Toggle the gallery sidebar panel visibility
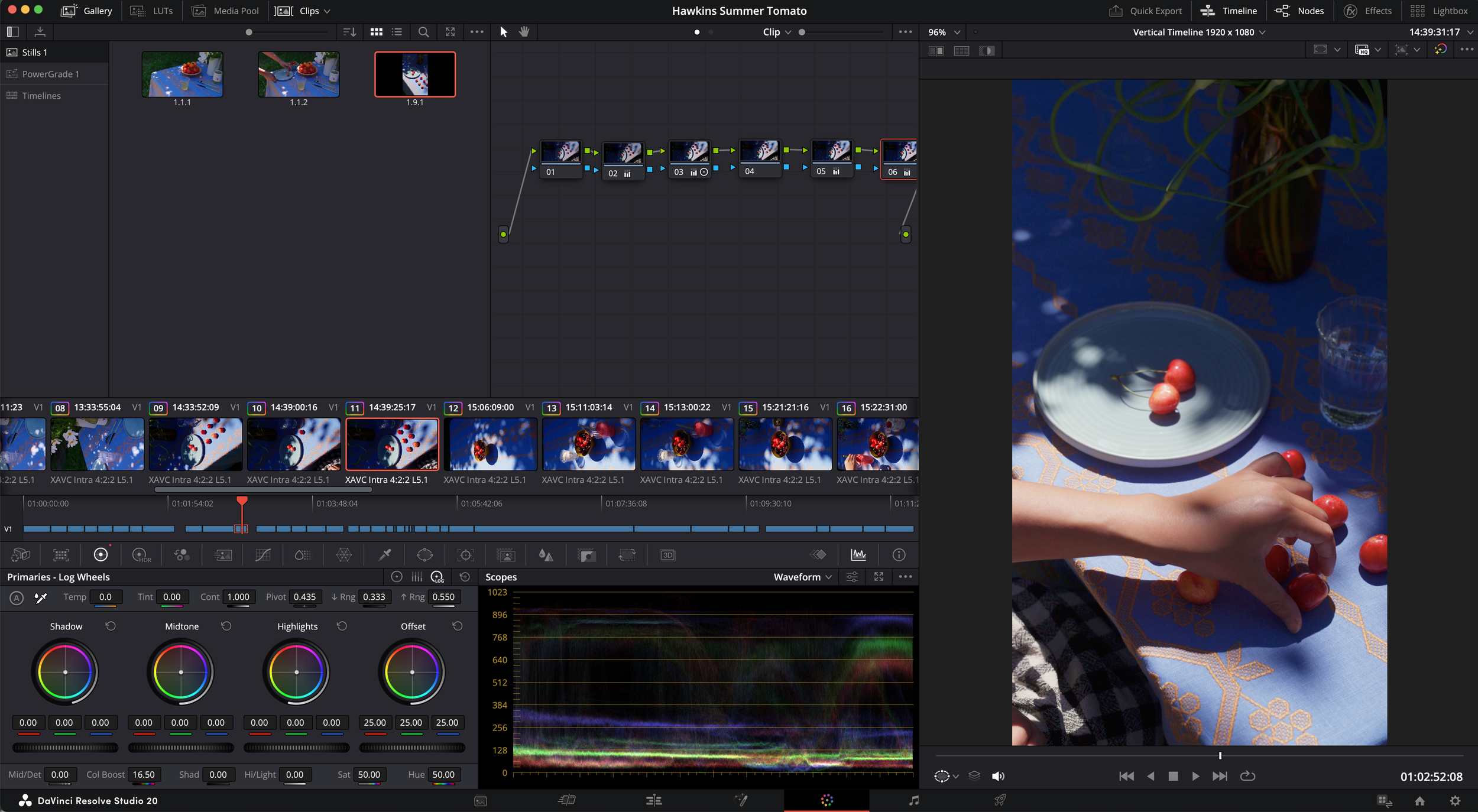The image size is (1478, 812). (x=12, y=32)
